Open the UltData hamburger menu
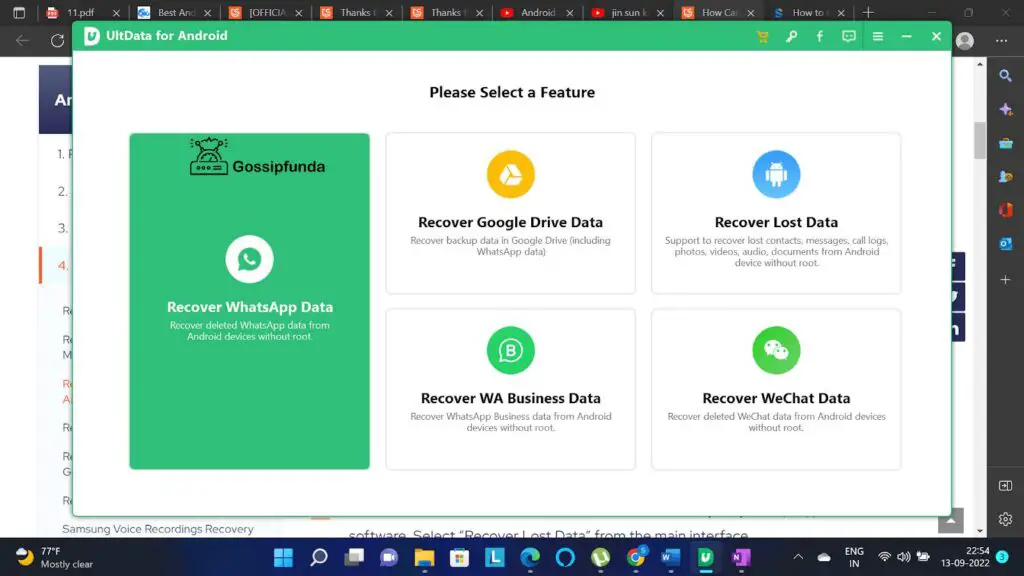 (x=878, y=37)
